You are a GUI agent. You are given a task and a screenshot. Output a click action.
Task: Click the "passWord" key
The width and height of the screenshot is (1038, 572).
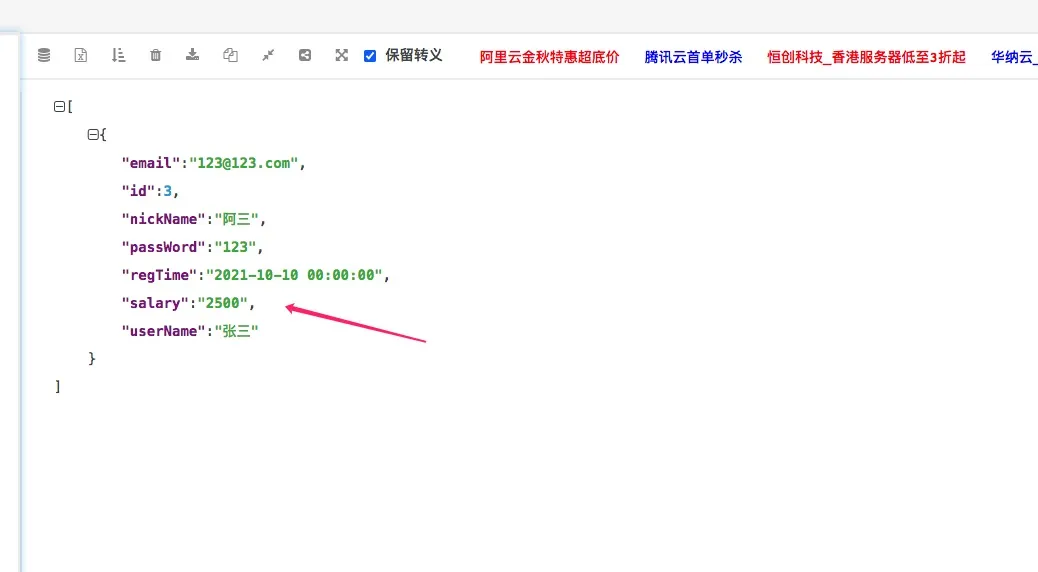point(164,247)
